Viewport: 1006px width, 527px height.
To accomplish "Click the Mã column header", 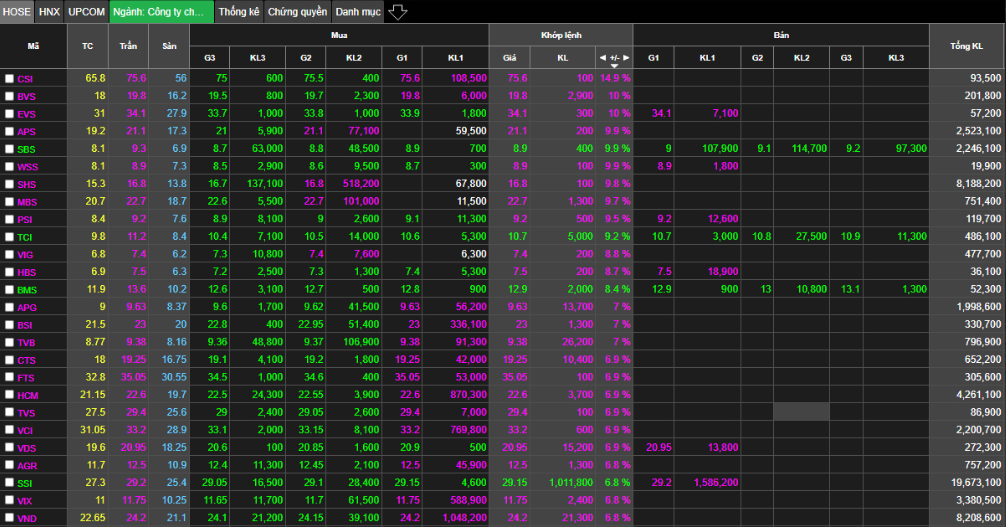I will pyautogui.click(x=33, y=47).
